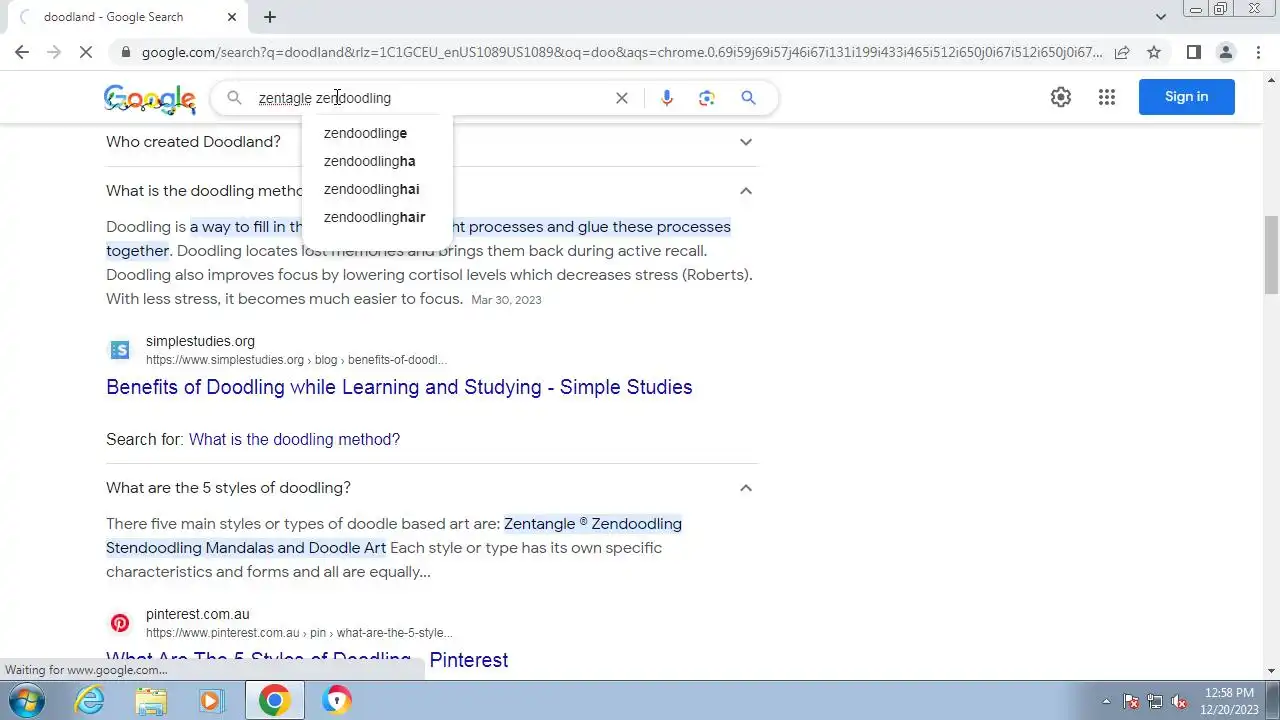Image resolution: width=1280 pixels, height=720 pixels.
Task: Click simplestudies.org site name
Action: click(x=200, y=341)
